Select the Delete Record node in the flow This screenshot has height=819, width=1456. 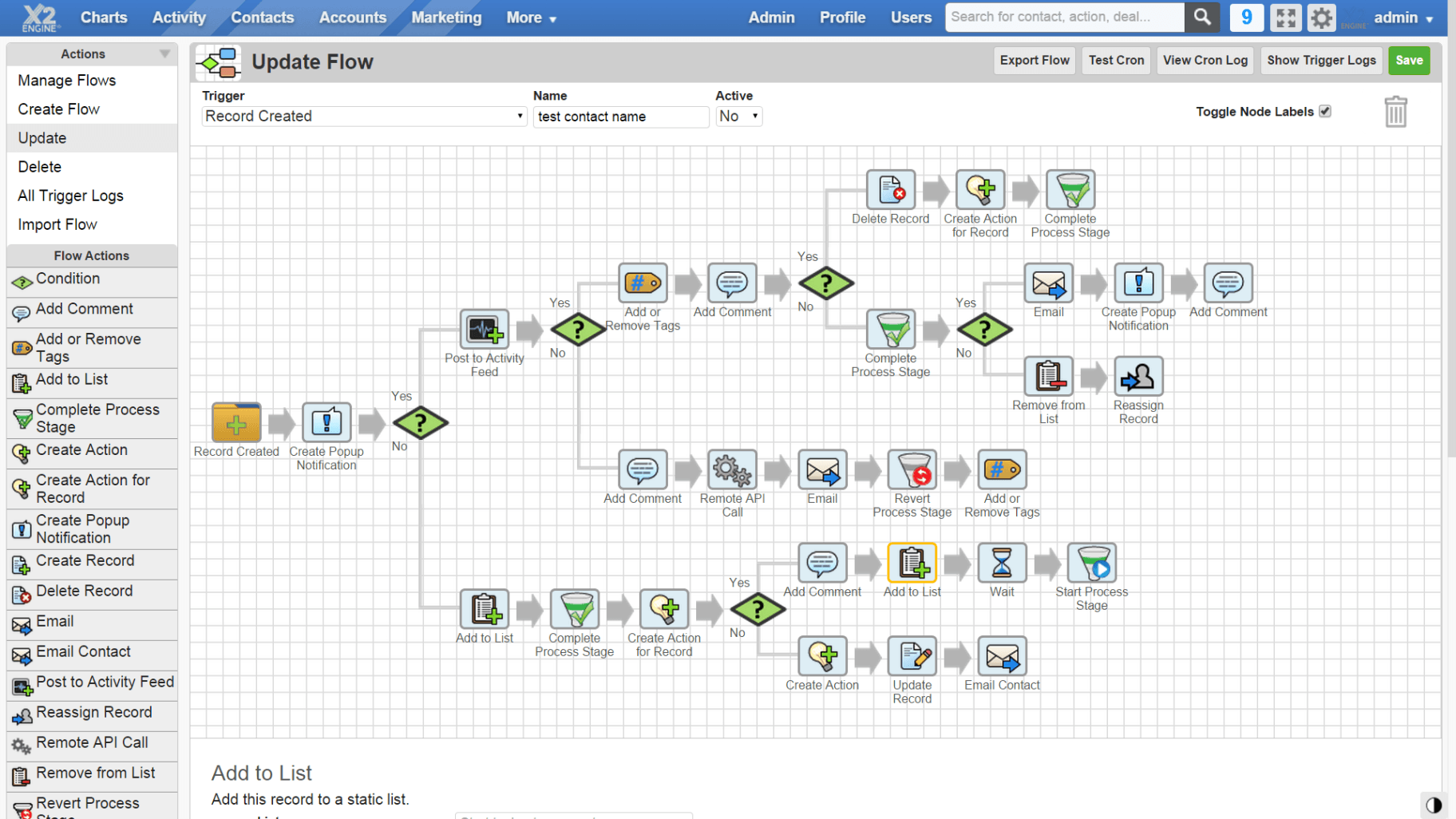[x=891, y=190]
